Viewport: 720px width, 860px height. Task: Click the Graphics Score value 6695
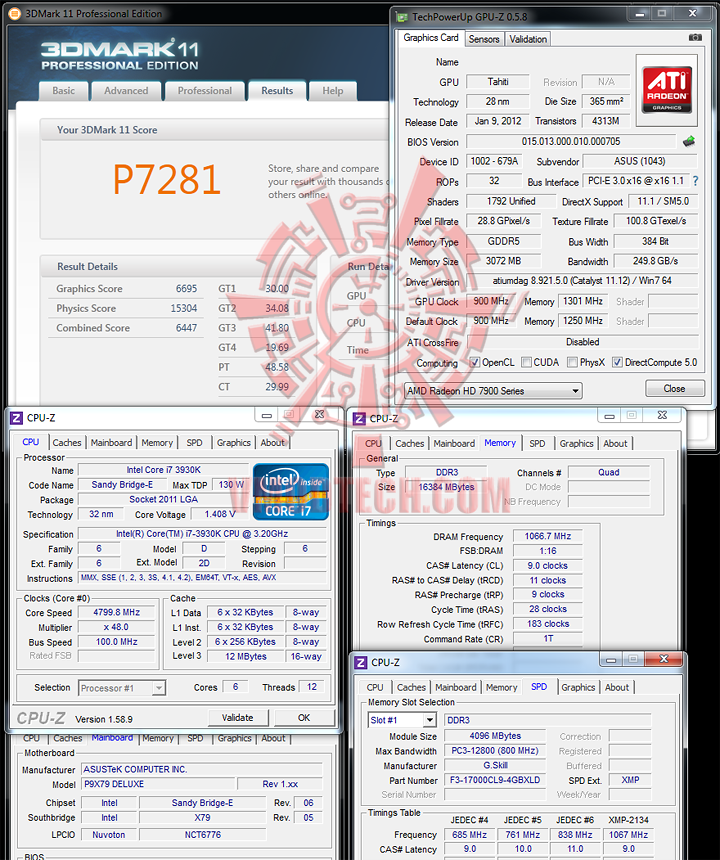(x=186, y=288)
